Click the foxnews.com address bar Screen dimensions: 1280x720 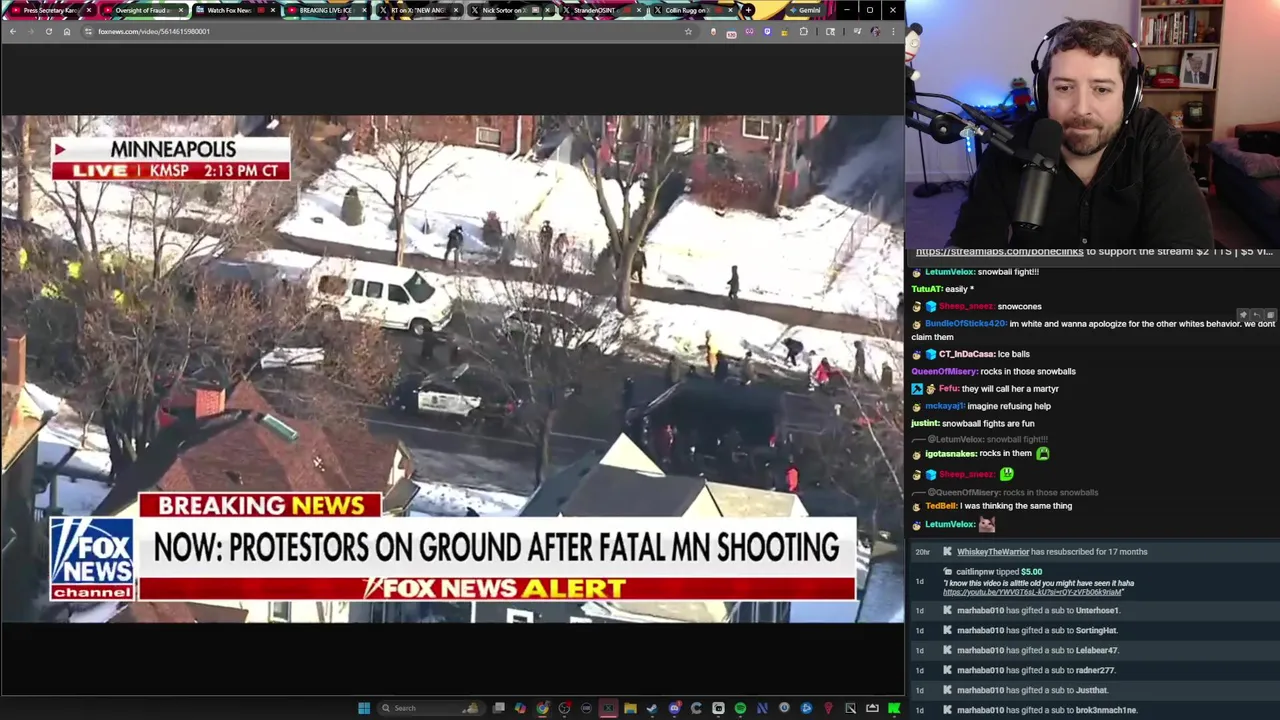coord(390,31)
